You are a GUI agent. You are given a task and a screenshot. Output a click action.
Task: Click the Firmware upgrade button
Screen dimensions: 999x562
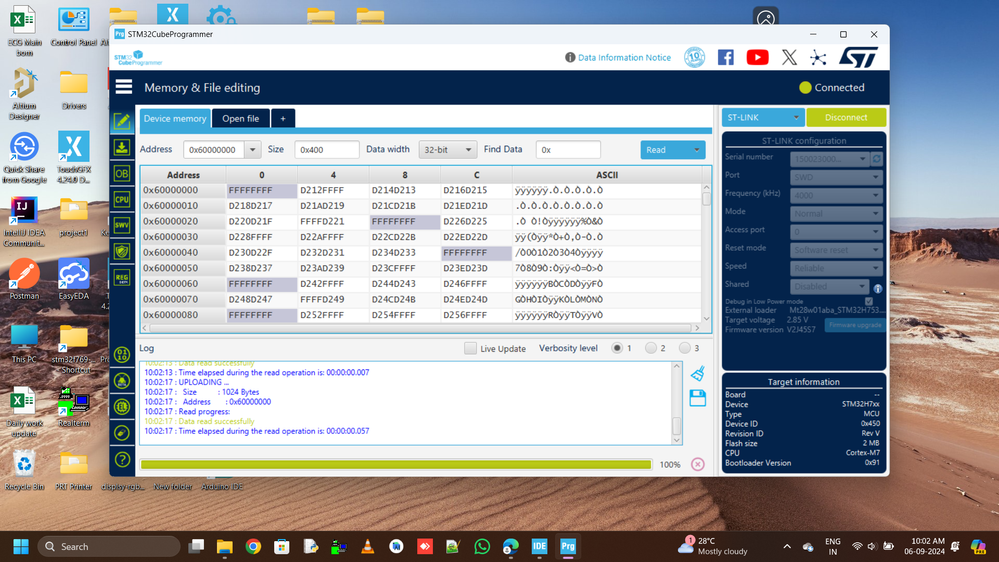pyautogui.click(x=855, y=325)
